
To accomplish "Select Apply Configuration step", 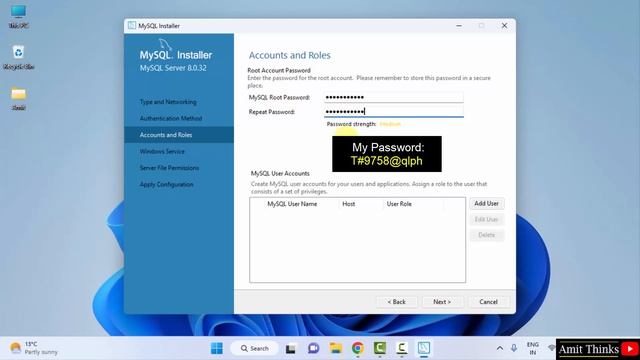I will pyautogui.click(x=167, y=184).
